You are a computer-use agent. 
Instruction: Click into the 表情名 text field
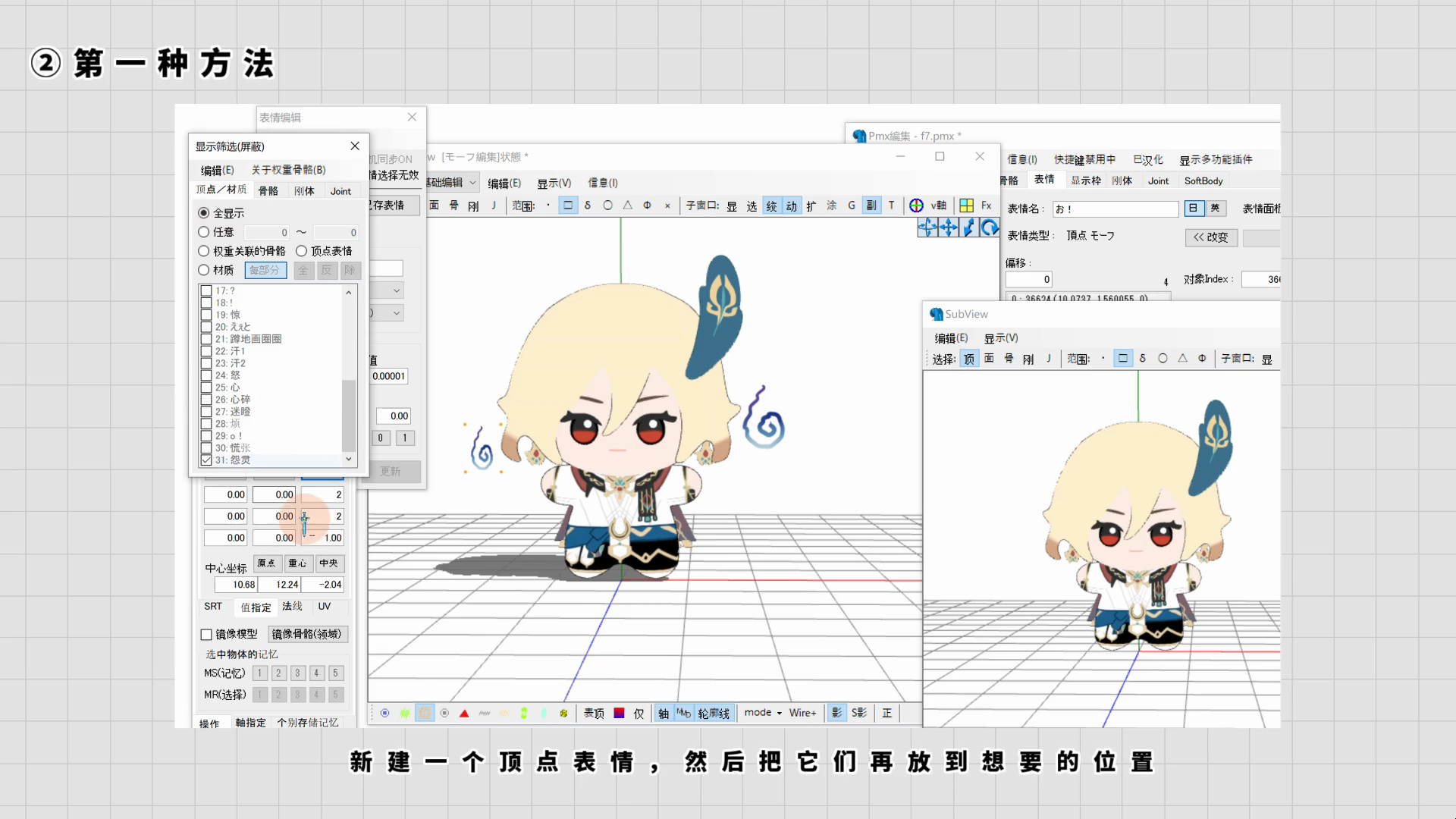pos(1116,209)
